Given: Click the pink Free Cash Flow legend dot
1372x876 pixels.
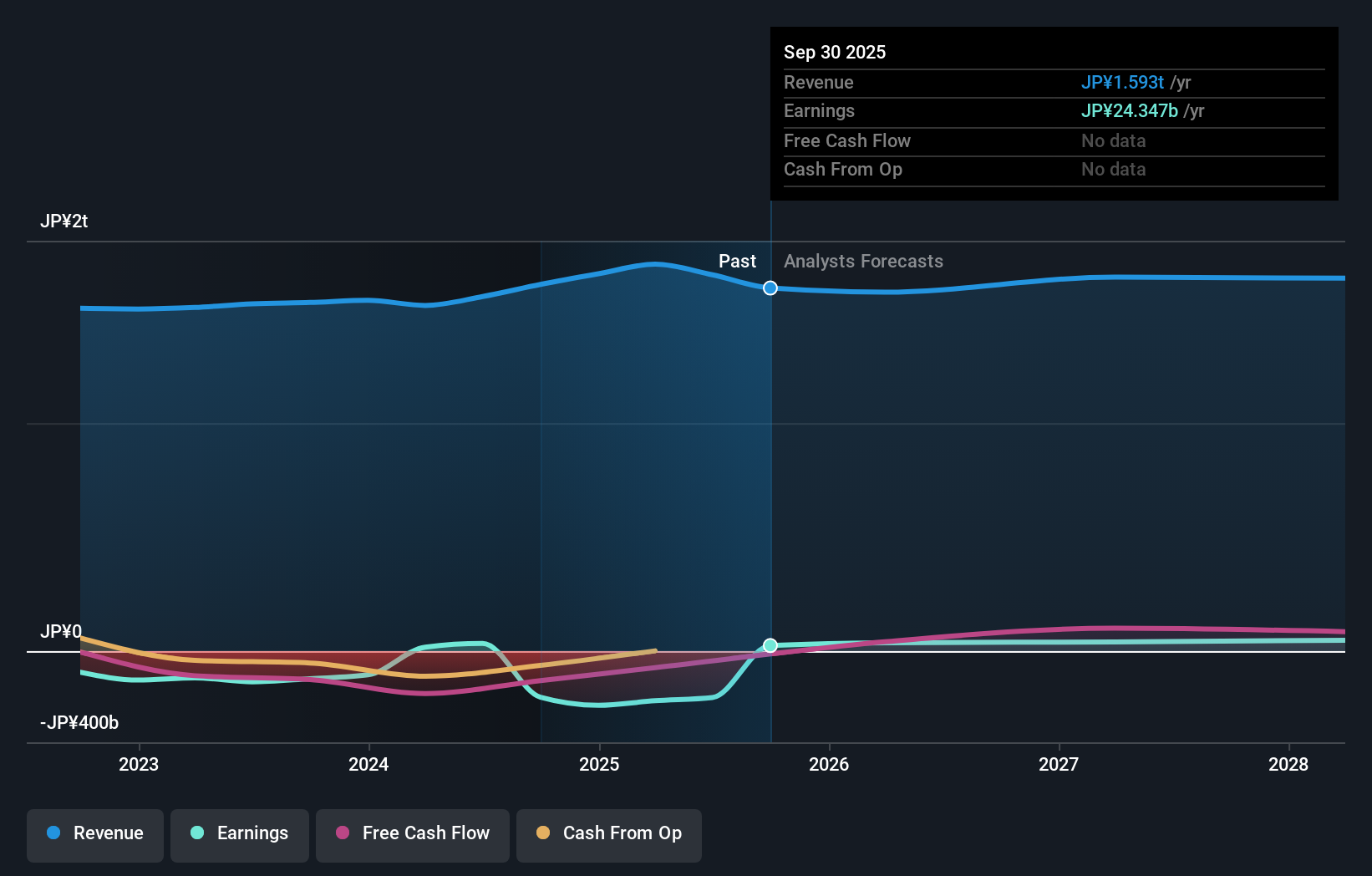Looking at the screenshot, I should coord(343,834).
